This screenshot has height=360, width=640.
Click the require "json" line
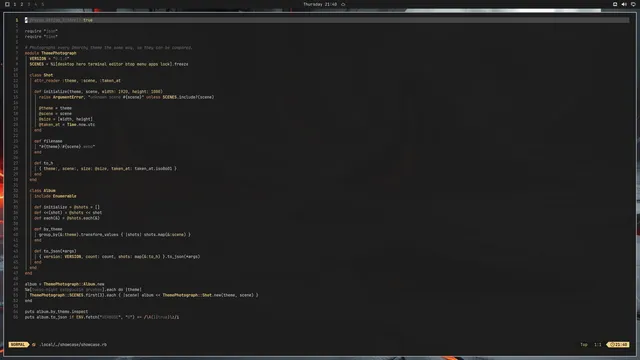41,31
